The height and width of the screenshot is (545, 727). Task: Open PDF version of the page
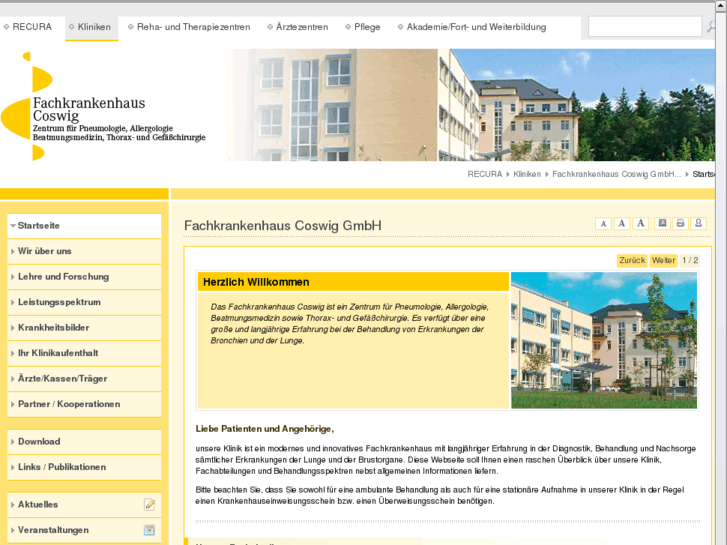point(662,224)
